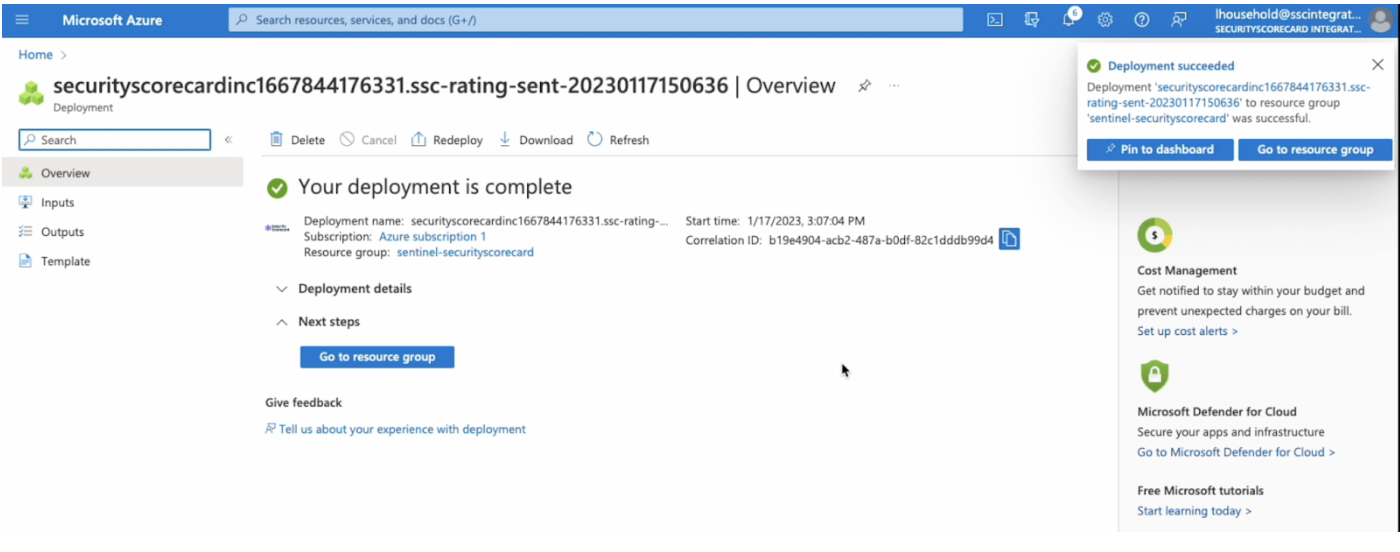The image size is (1400, 552).
Task: Click the Microsoft Azure brand title
Action: pyautogui.click(x=112, y=20)
